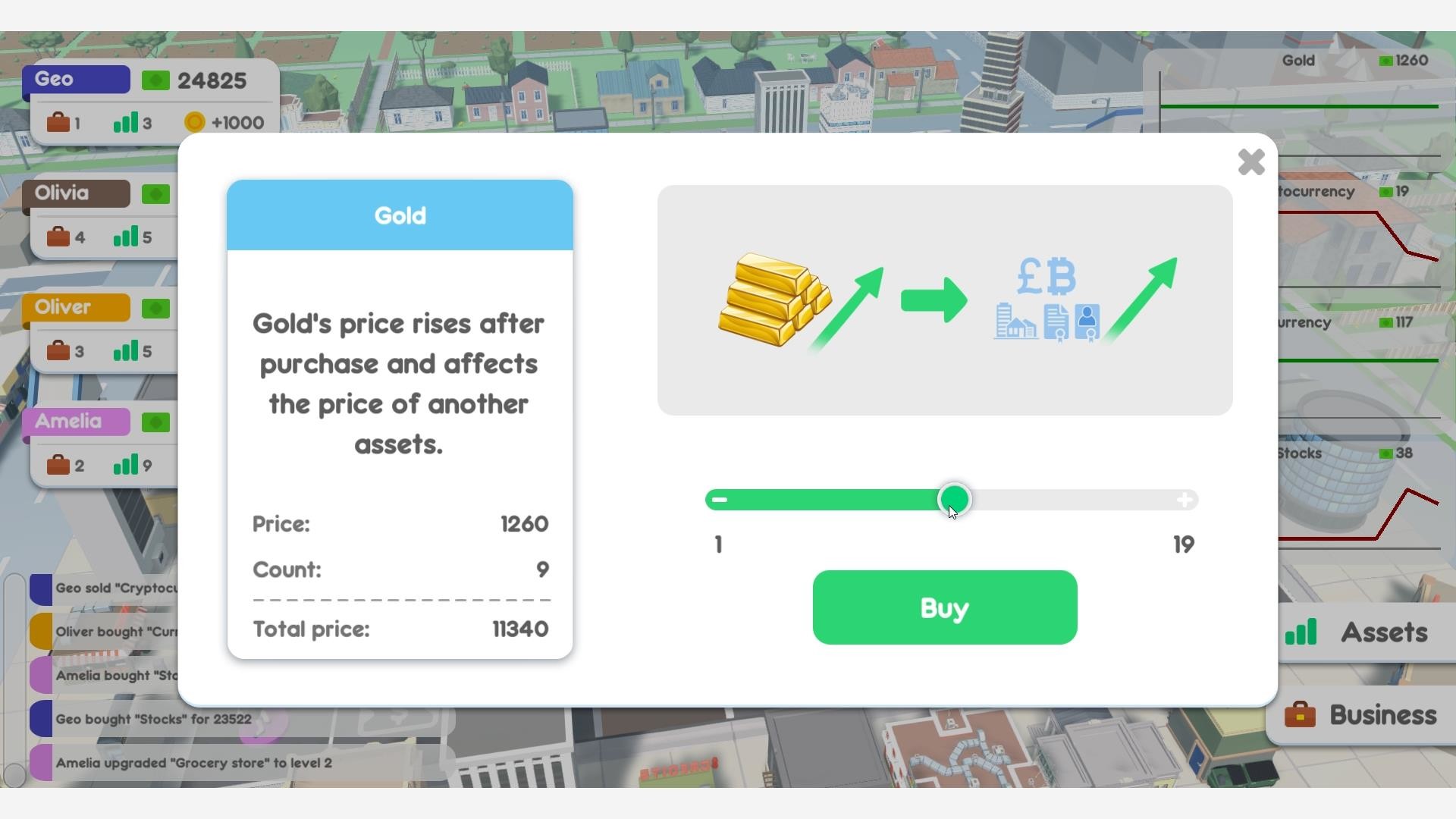Click the plus button on the quantity slider

point(1183,500)
